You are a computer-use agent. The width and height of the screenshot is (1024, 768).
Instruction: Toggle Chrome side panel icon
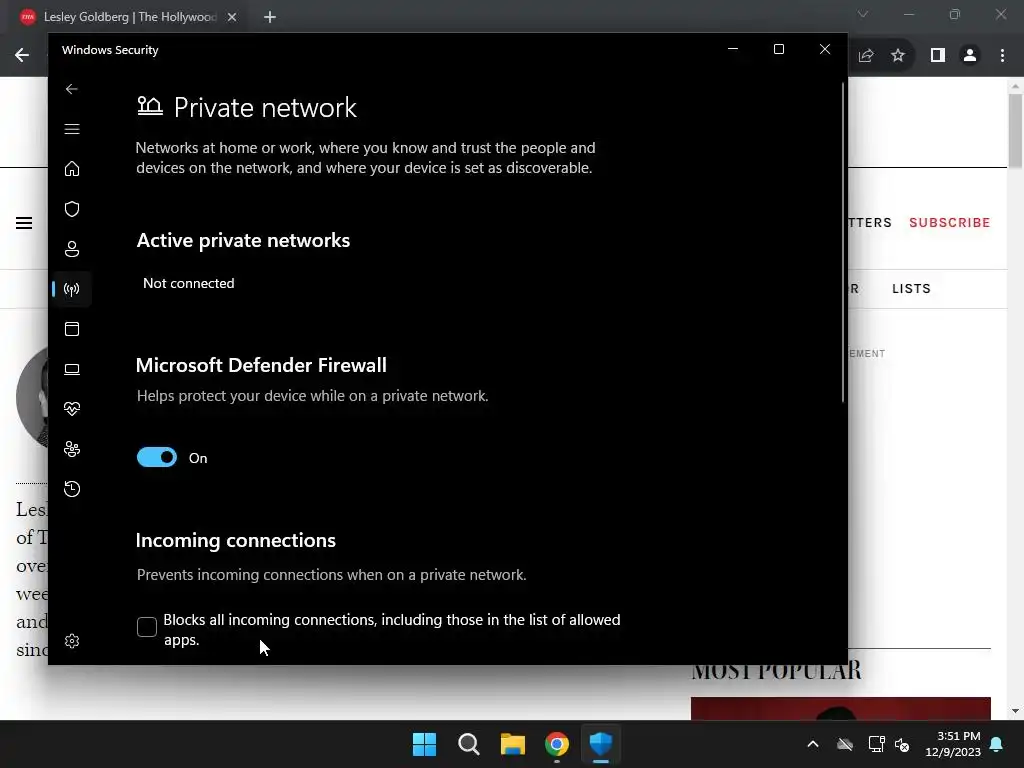click(x=938, y=56)
